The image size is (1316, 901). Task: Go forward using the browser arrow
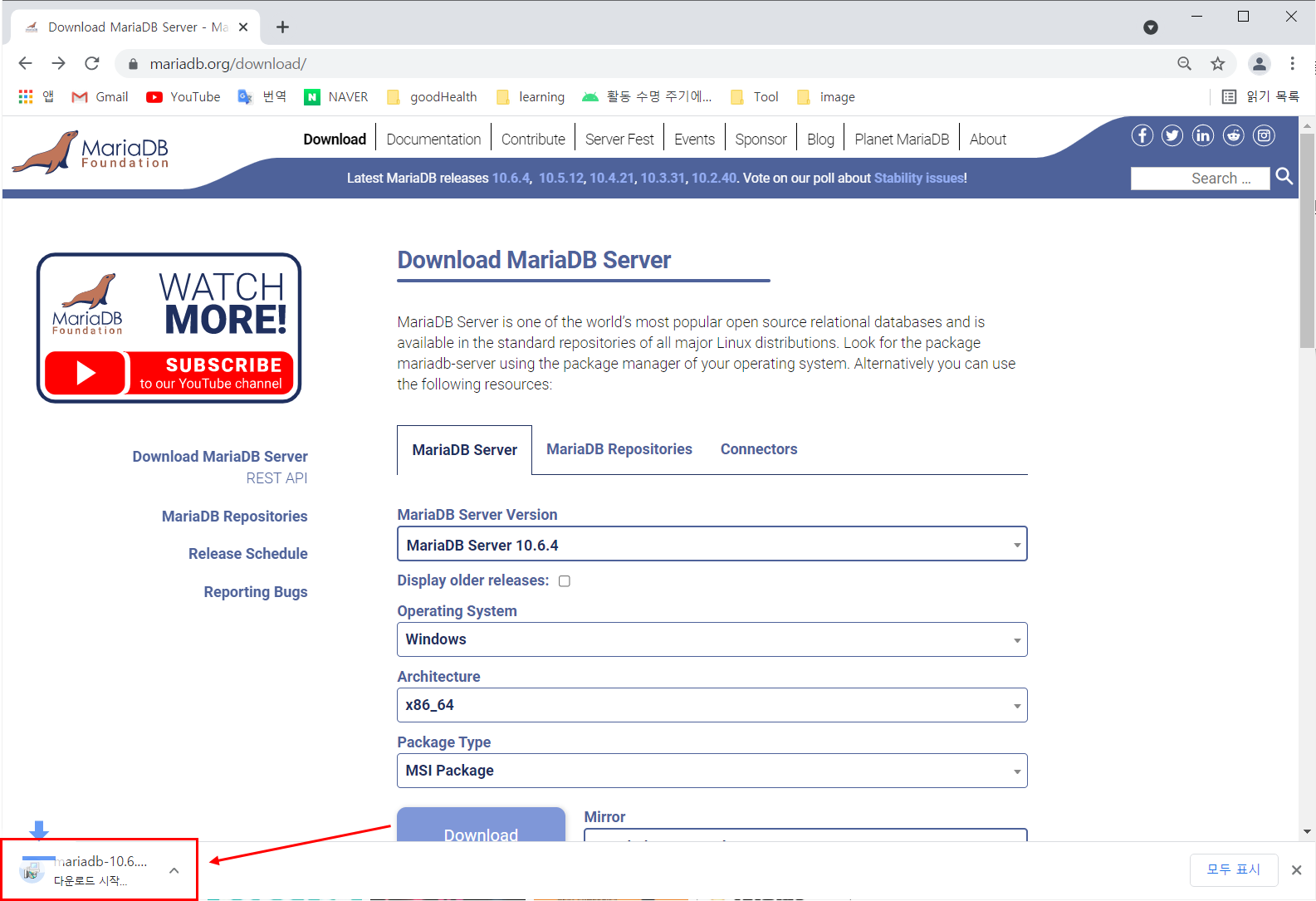pos(58,63)
